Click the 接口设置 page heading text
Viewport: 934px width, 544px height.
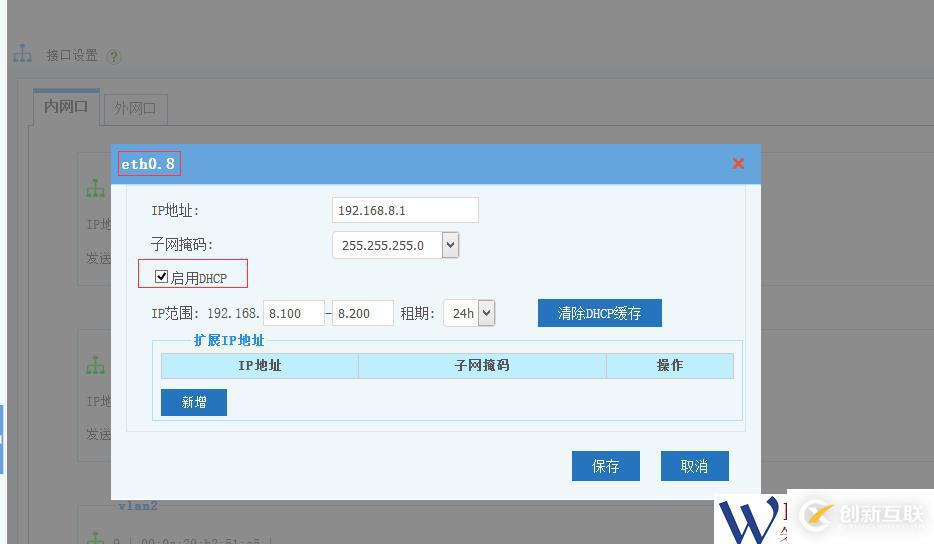pyautogui.click(x=72, y=55)
